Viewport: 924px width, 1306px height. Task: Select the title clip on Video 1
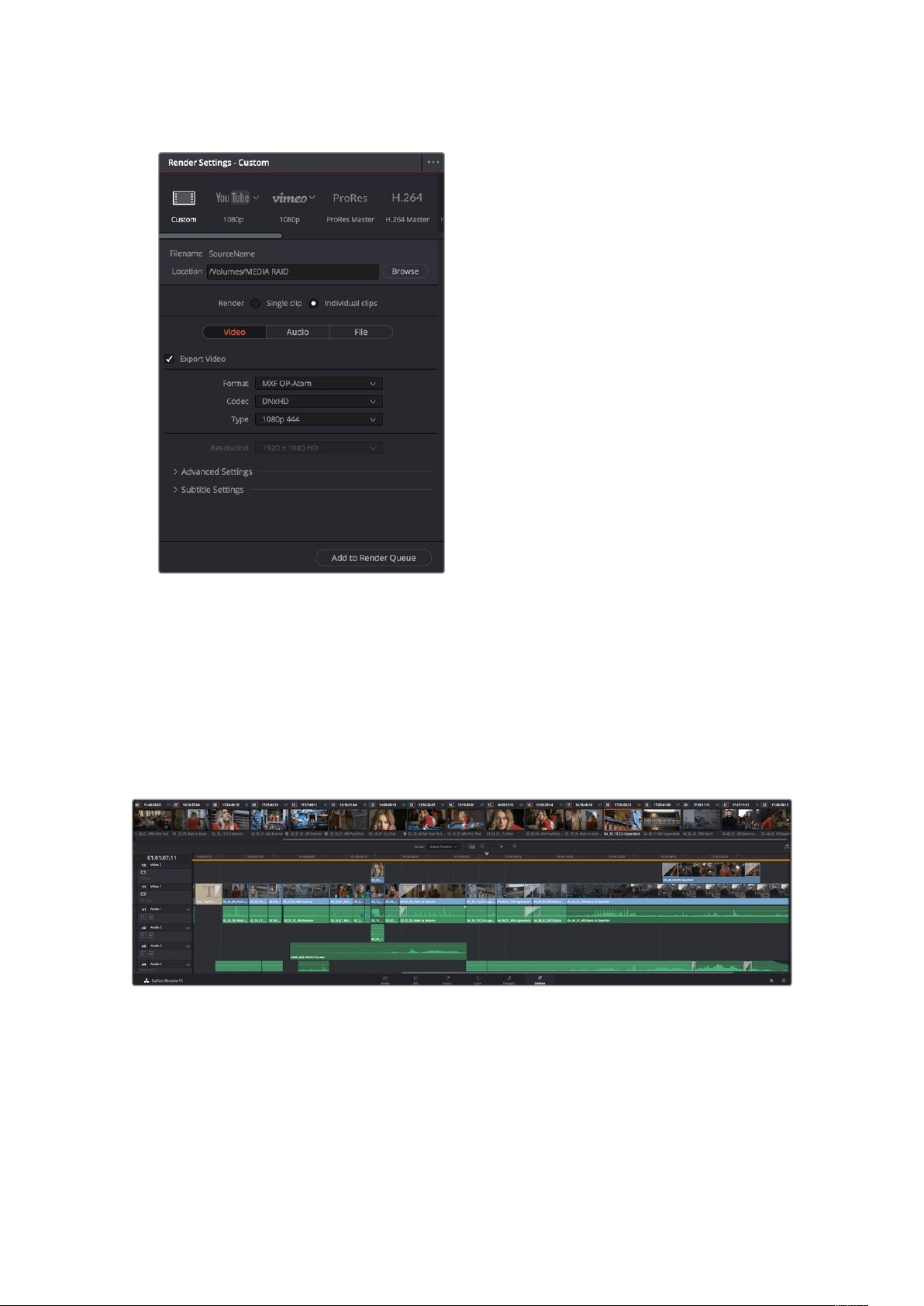(209, 894)
